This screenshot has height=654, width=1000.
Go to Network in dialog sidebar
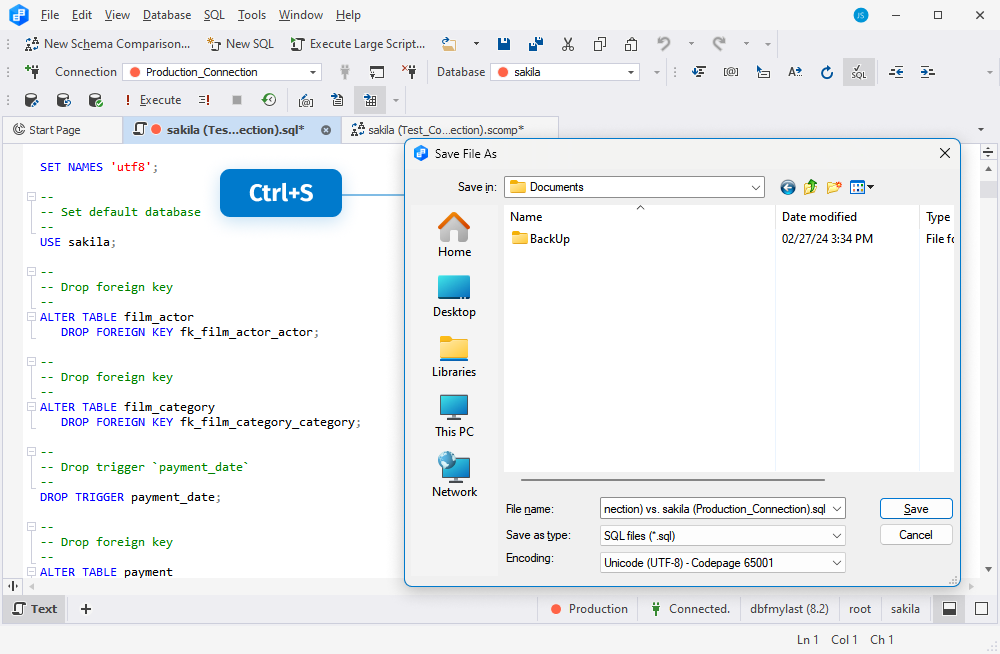click(454, 475)
